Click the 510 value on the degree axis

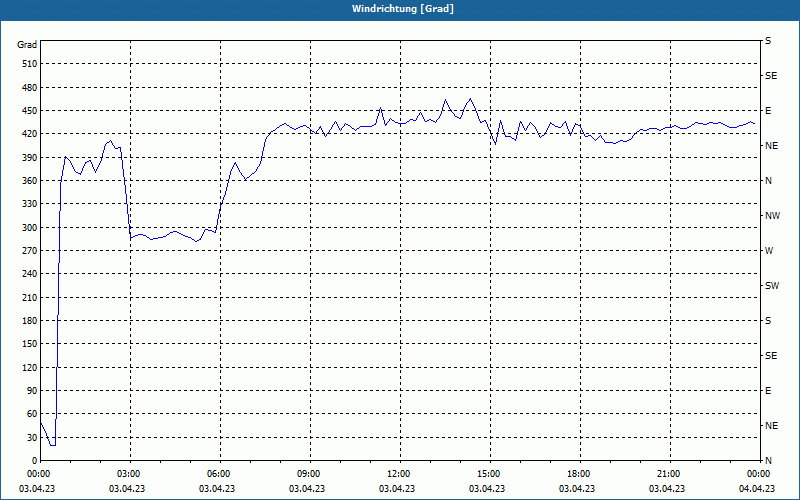30,64
